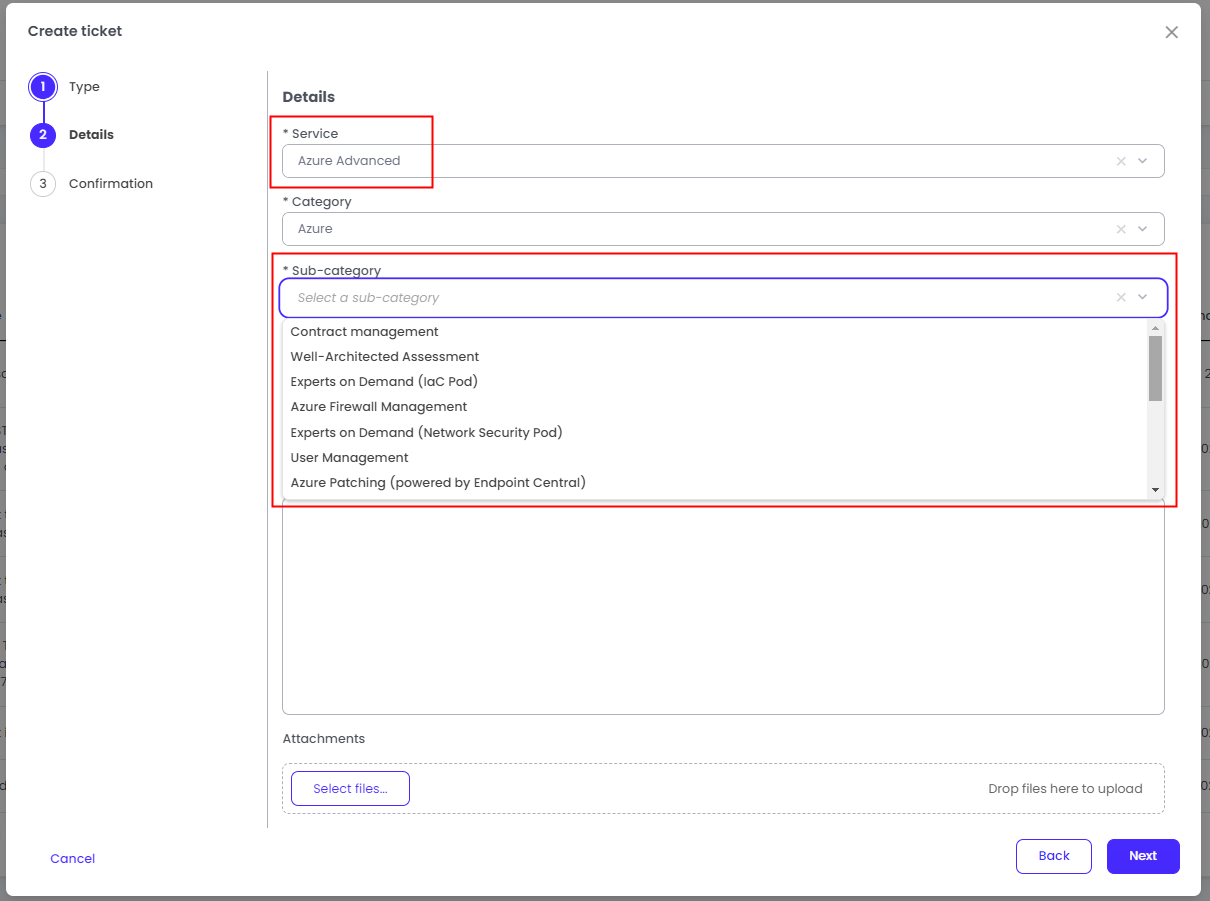Collapse the Sub-category dropdown arrow
The width and height of the screenshot is (1210, 901).
(x=1143, y=297)
